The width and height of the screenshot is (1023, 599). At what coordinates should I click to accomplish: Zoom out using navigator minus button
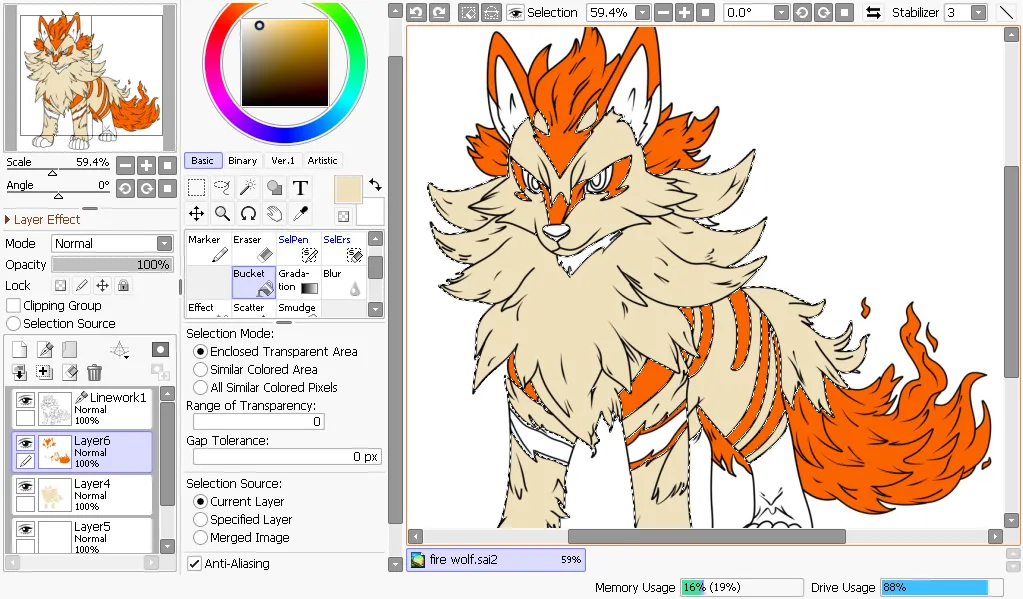125,166
